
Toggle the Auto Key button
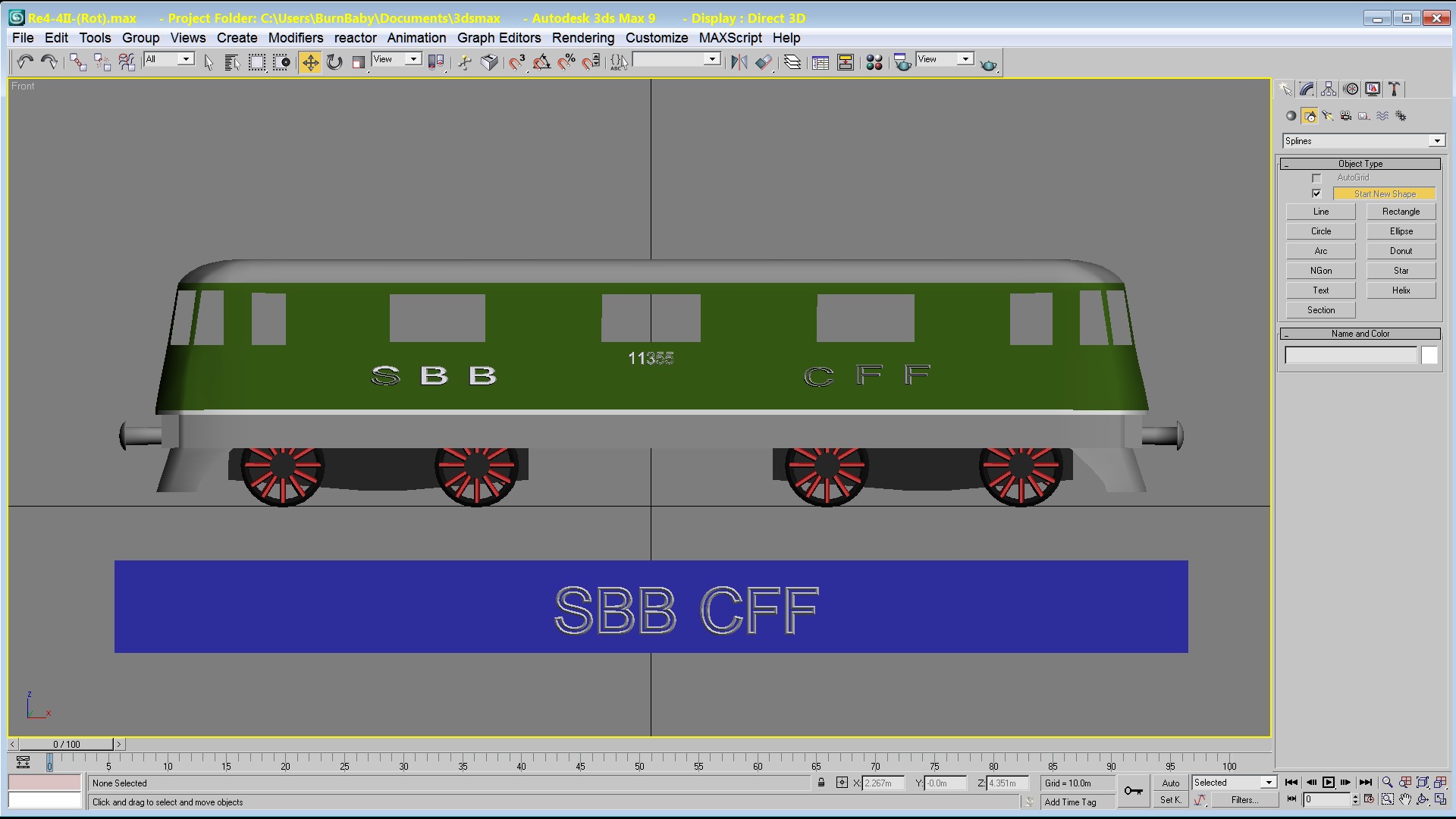1170,783
